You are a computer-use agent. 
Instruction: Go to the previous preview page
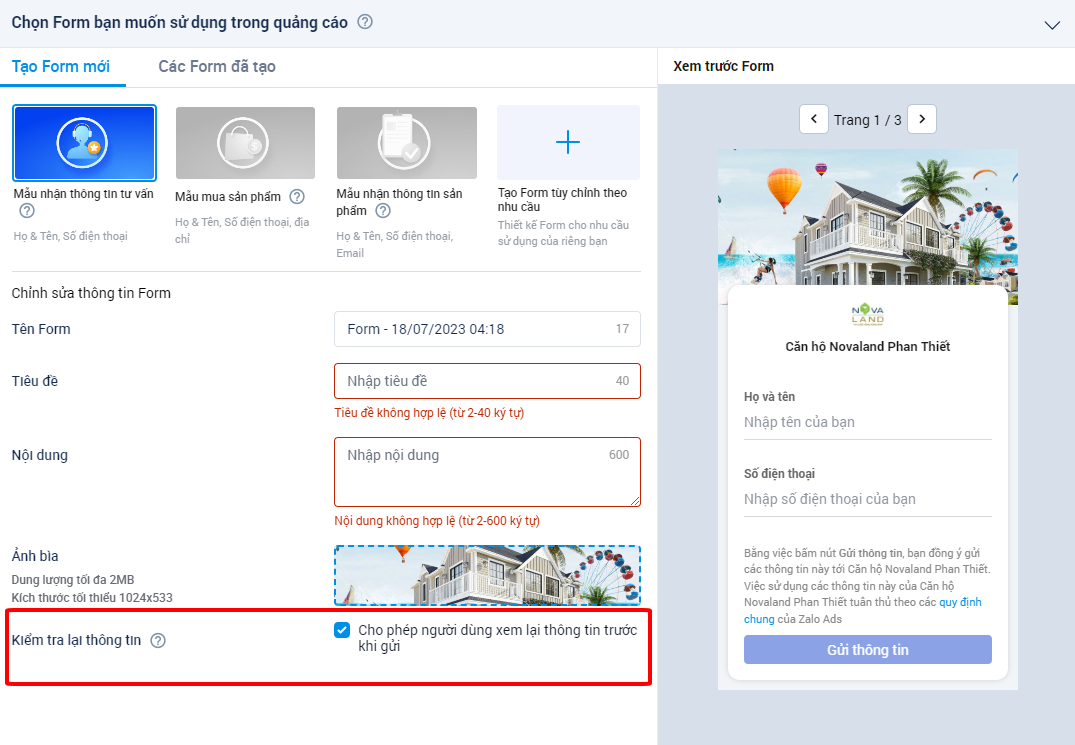[813, 118]
